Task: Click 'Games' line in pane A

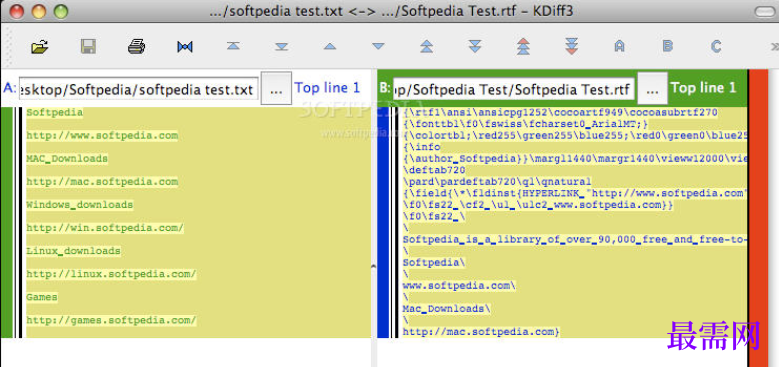Action: coord(42,297)
